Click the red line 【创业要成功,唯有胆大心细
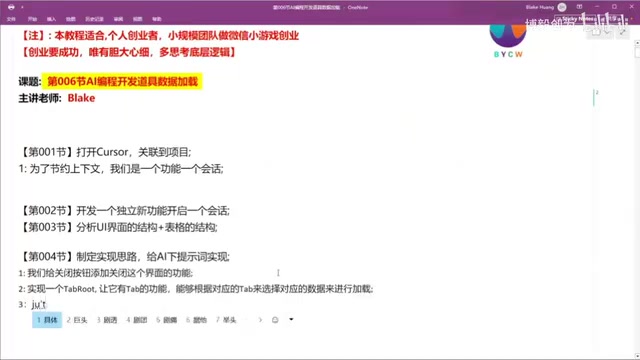This screenshot has height=360, width=640. point(128,52)
